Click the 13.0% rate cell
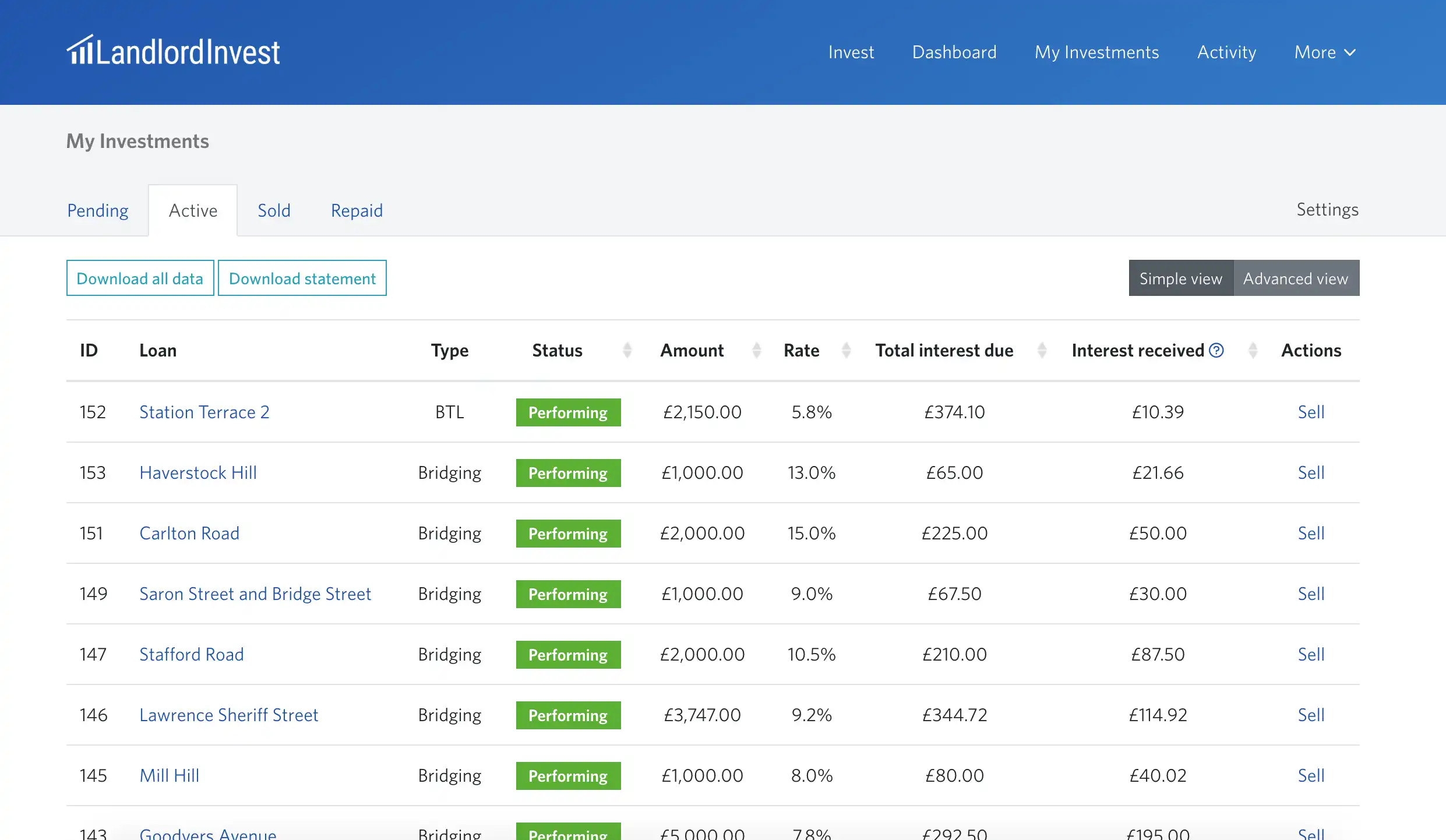The image size is (1446, 840). tap(812, 472)
